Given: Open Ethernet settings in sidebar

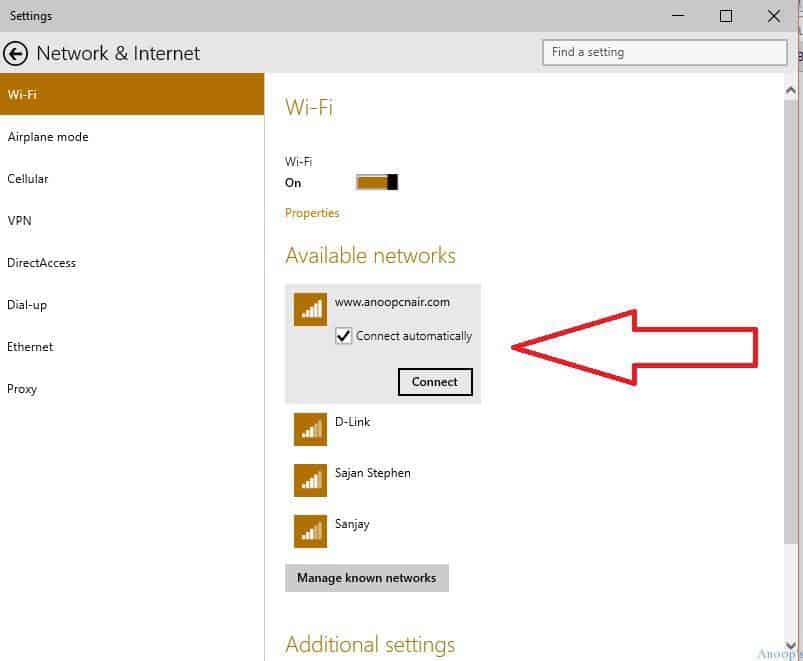Looking at the screenshot, I should [30, 347].
